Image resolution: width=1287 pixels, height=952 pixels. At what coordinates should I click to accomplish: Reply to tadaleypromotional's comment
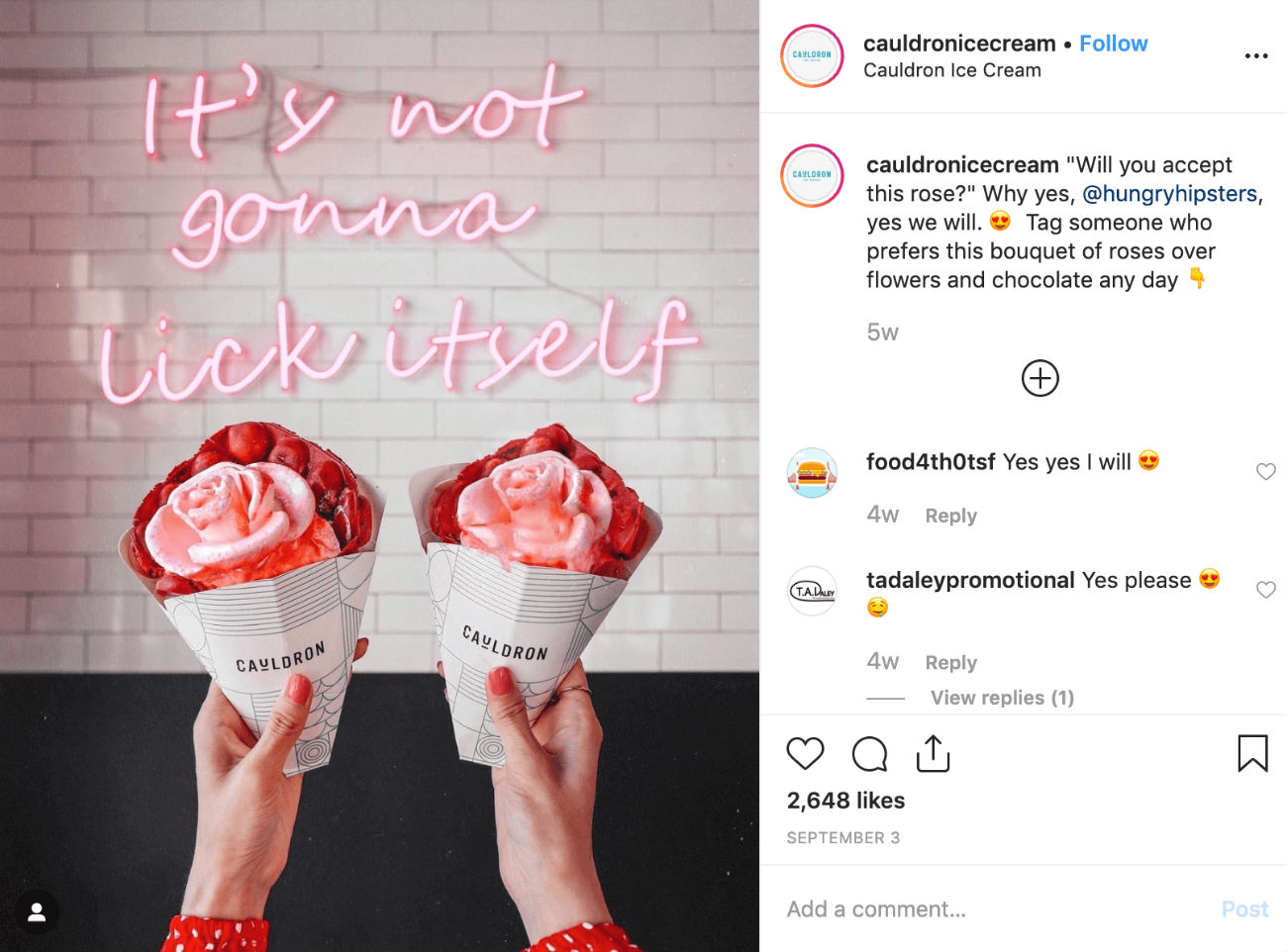coord(950,663)
